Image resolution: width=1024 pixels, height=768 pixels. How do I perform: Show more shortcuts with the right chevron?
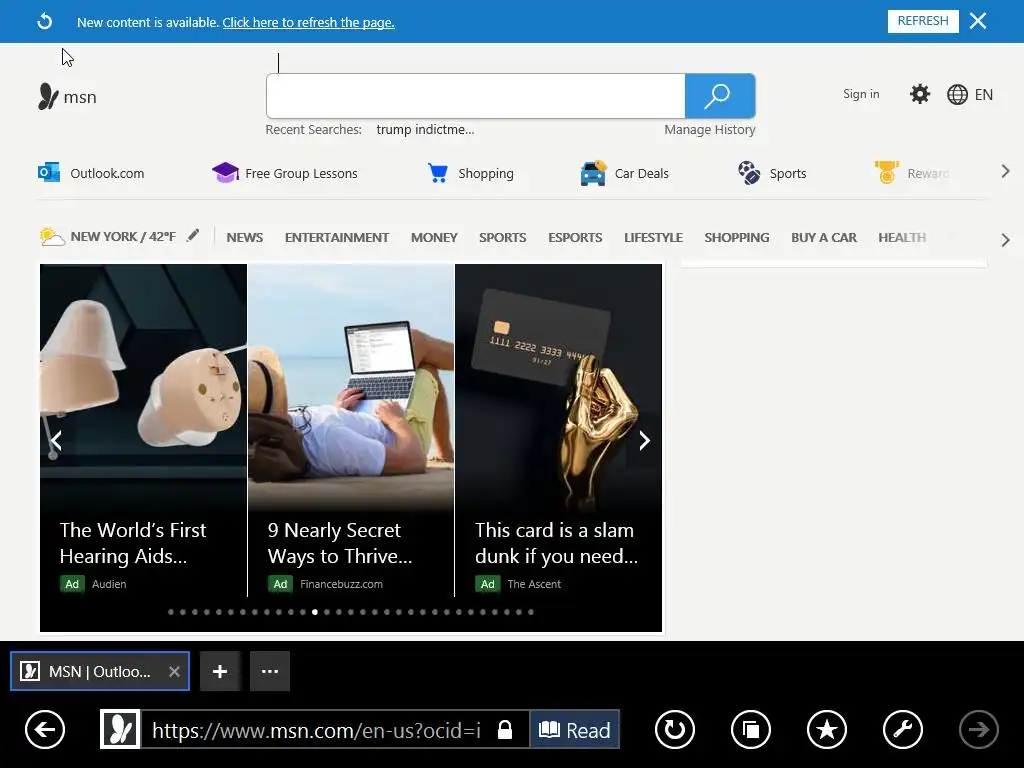[1005, 171]
